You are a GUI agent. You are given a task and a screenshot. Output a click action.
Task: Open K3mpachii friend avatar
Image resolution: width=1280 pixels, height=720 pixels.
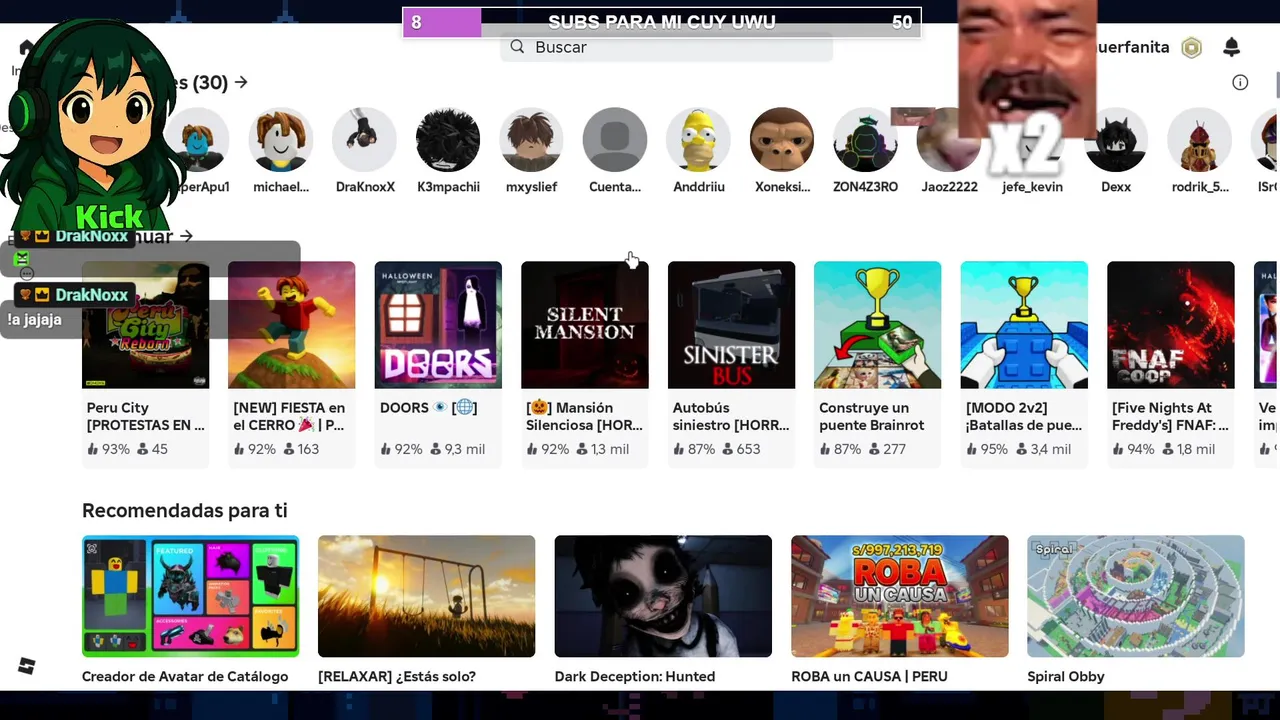point(448,140)
